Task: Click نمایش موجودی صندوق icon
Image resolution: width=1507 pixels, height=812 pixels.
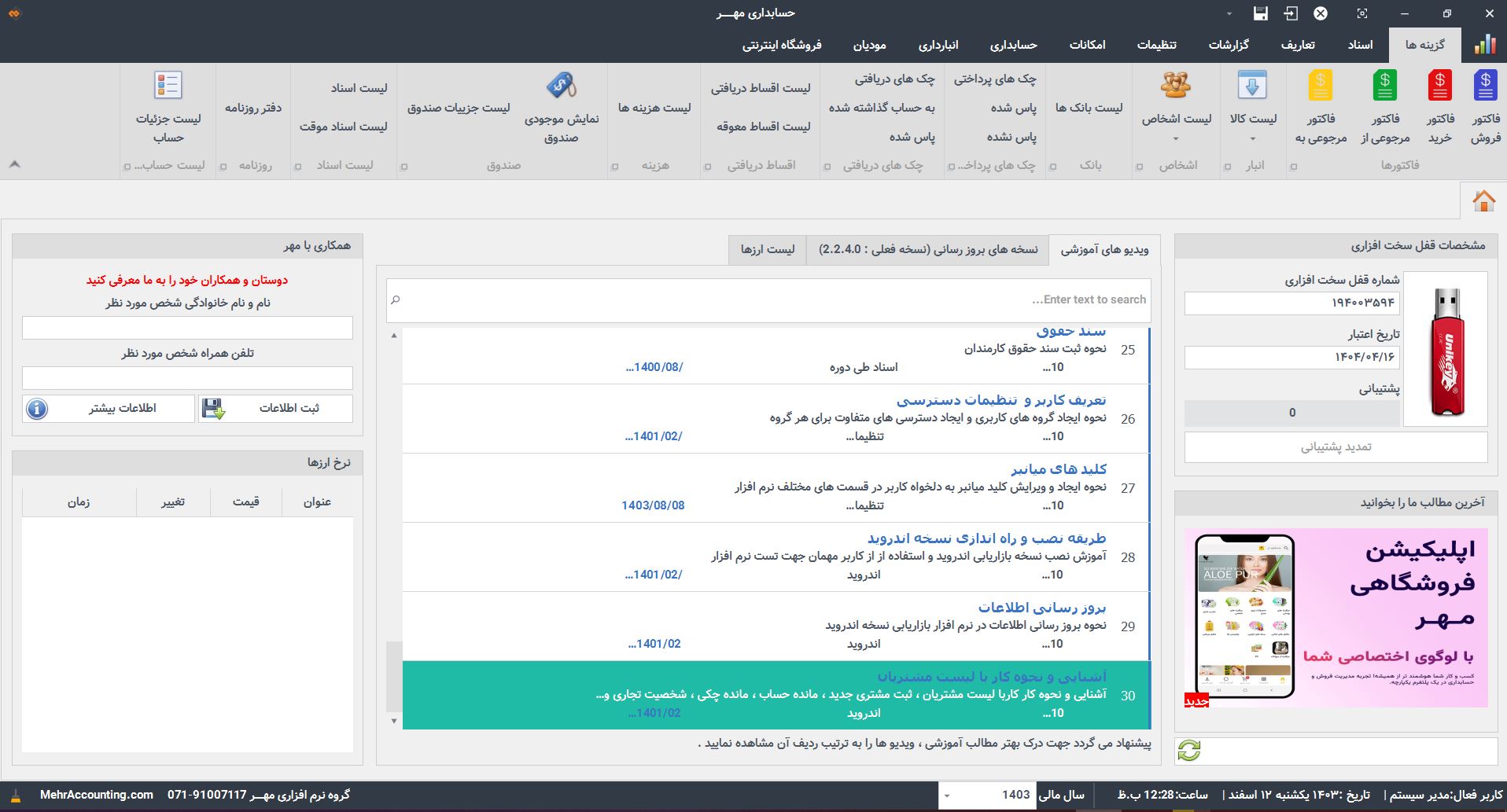Action: click(x=560, y=84)
